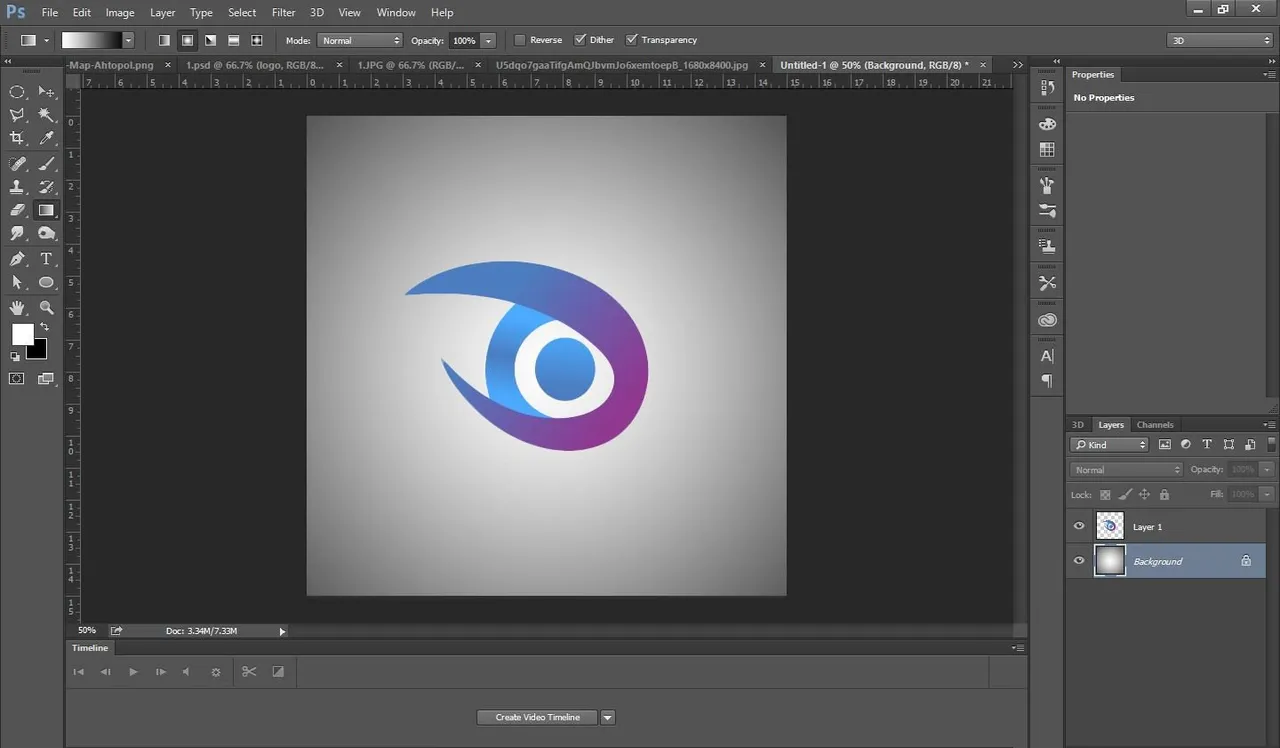Uncheck the Transparency checkbox
Image resolution: width=1280 pixels, height=748 pixels.
pyautogui.click(x=631, y=40)
